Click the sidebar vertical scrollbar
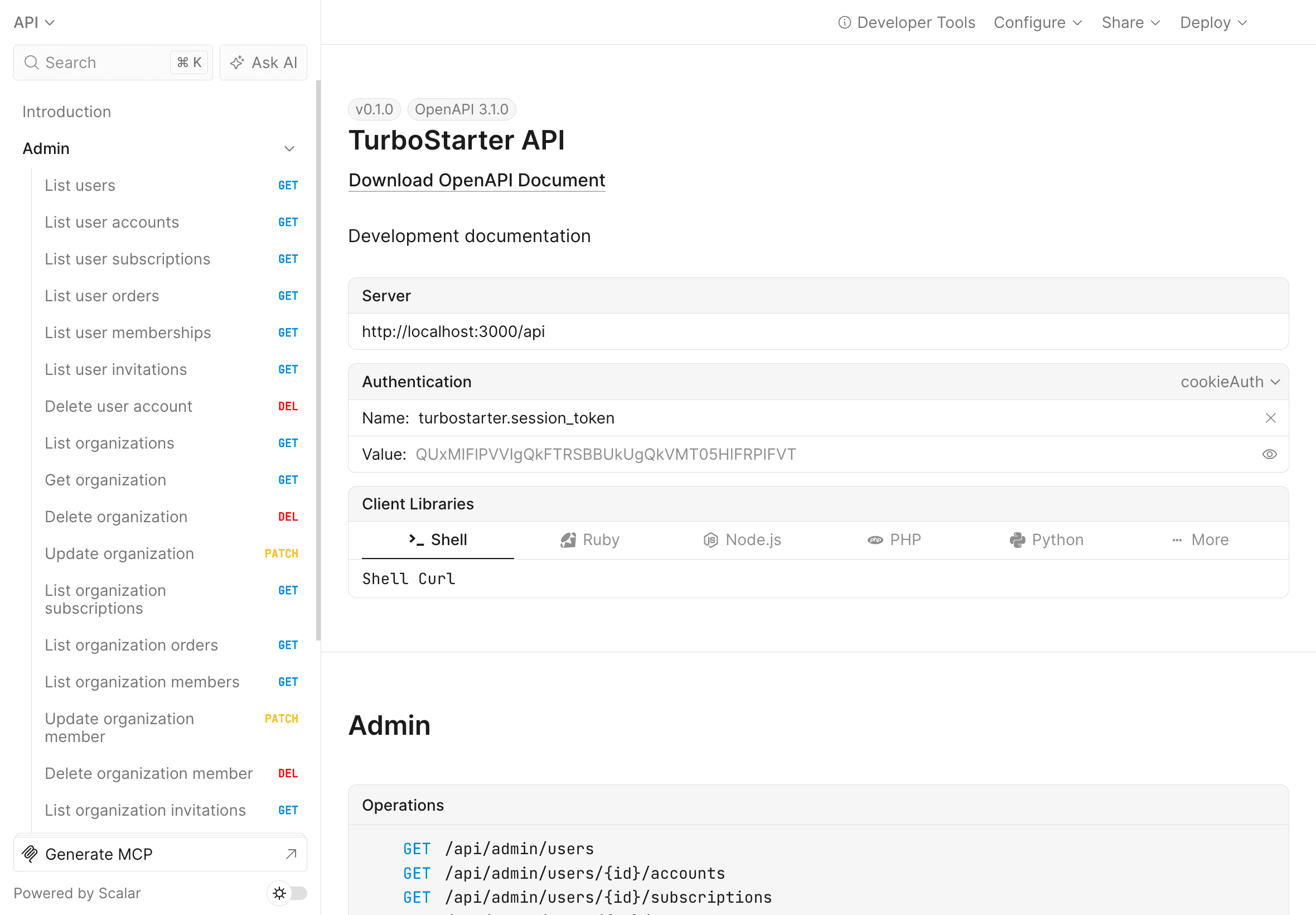The height and width of the screenshot is (915, 1316). click(318, 360)
